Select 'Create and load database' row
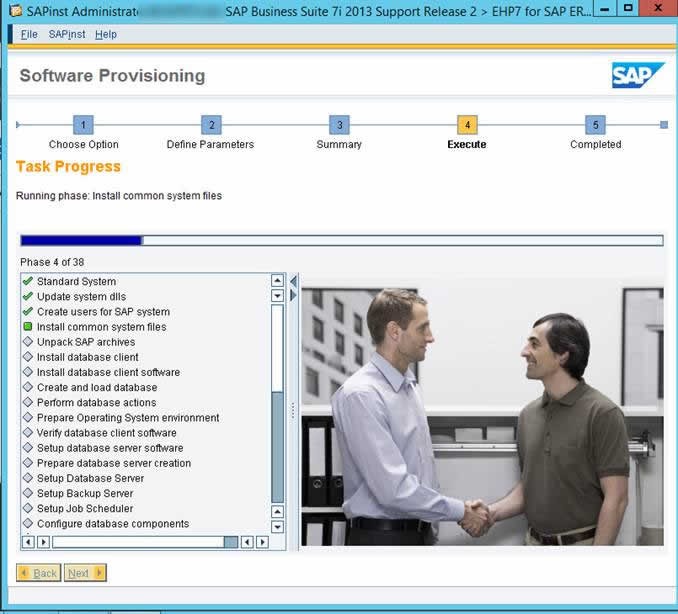Viewport: 678px width, 614px height. pyautogui.click(x=145, y=387)
